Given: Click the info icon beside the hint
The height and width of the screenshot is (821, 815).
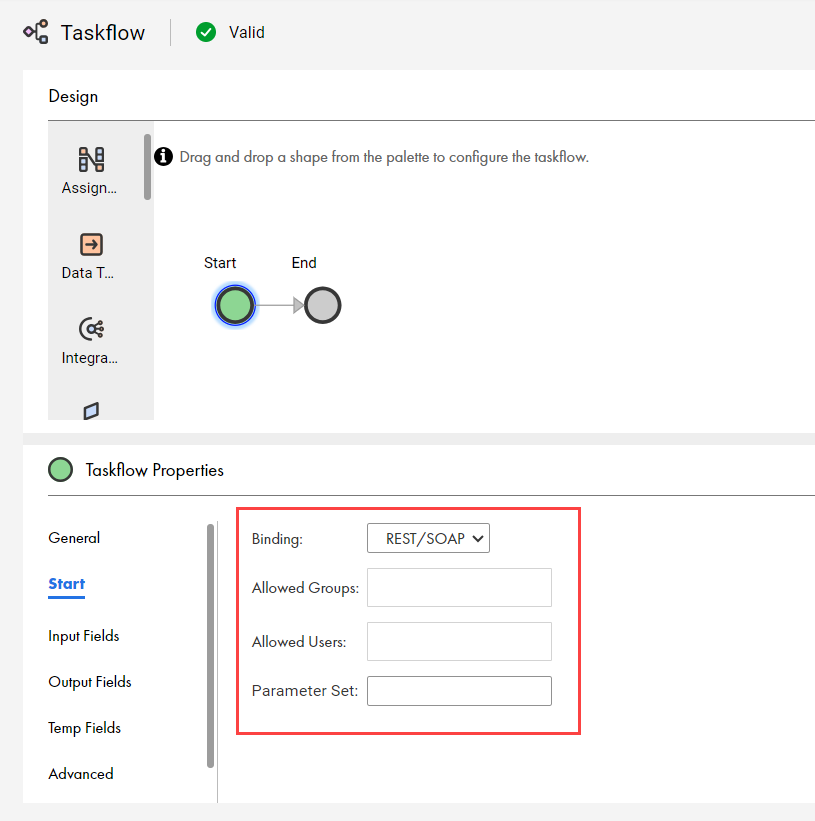Looking at the screenshot, I should 163,157.
